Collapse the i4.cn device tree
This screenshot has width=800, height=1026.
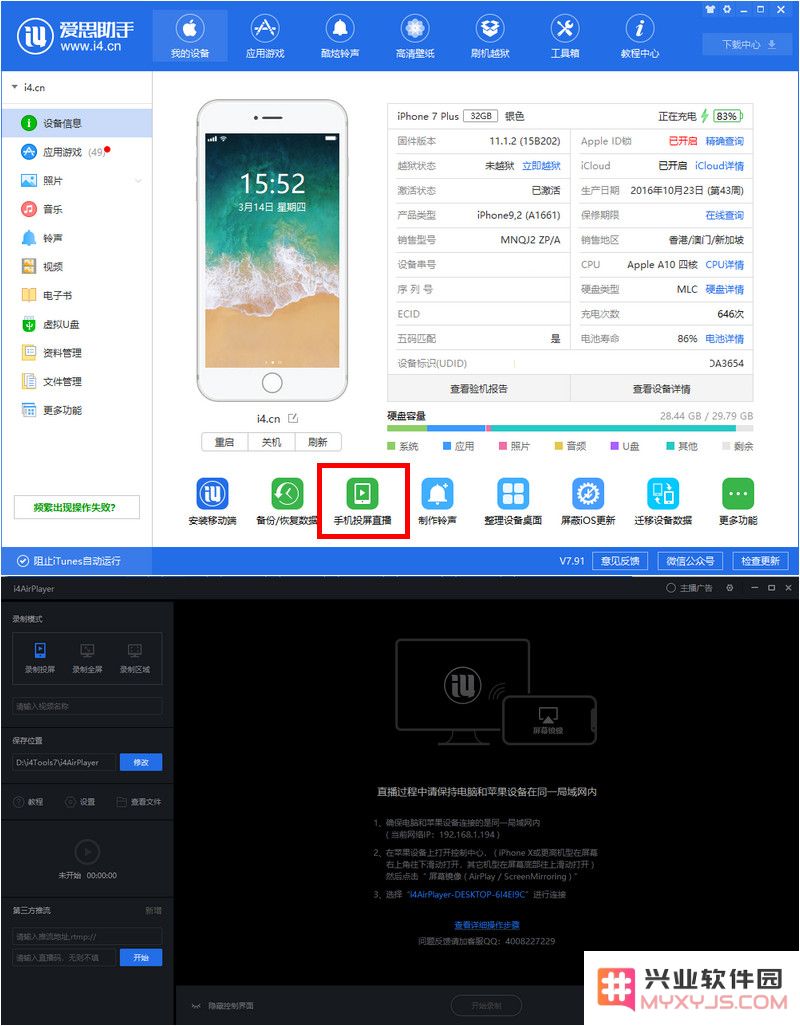tap(14, 87)
